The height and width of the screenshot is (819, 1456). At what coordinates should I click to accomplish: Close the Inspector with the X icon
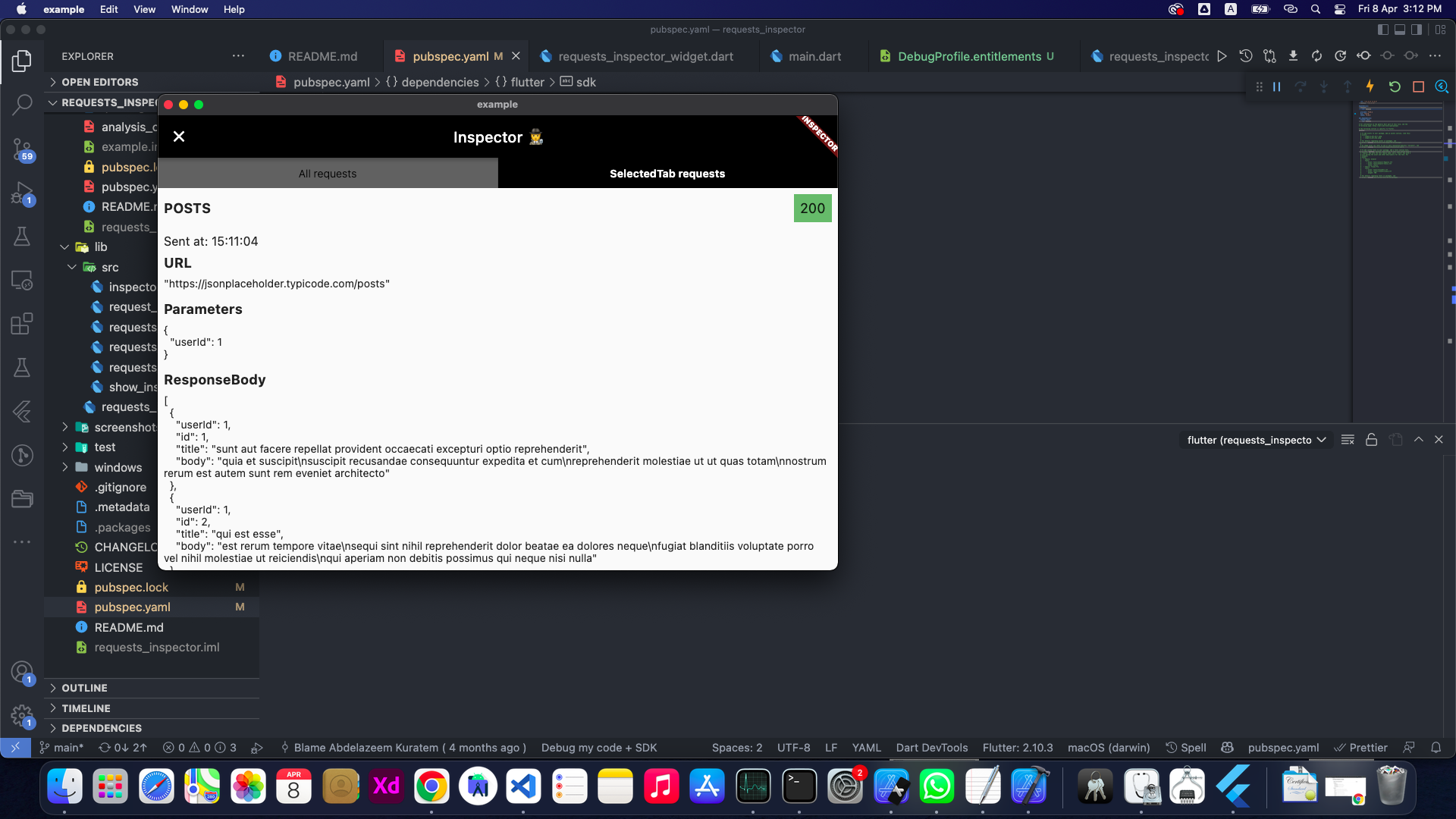click(x=179, y=136)
